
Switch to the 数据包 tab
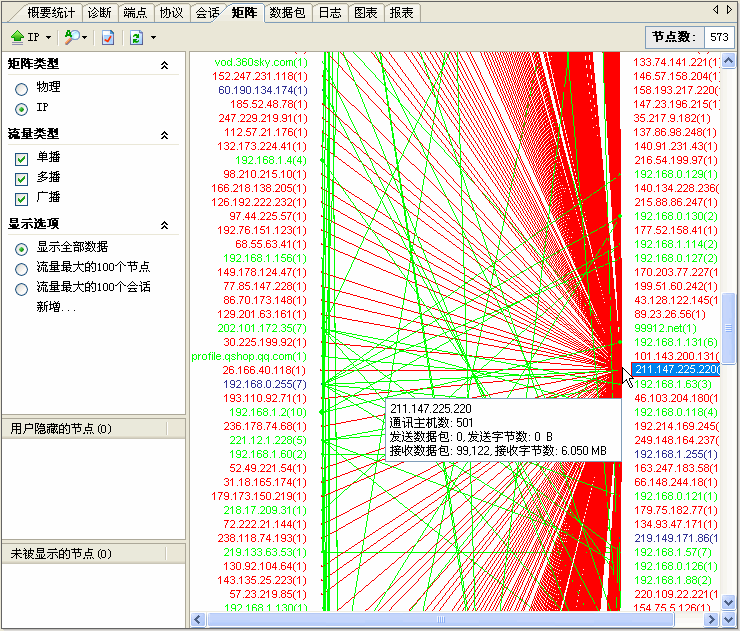(288, 13)
